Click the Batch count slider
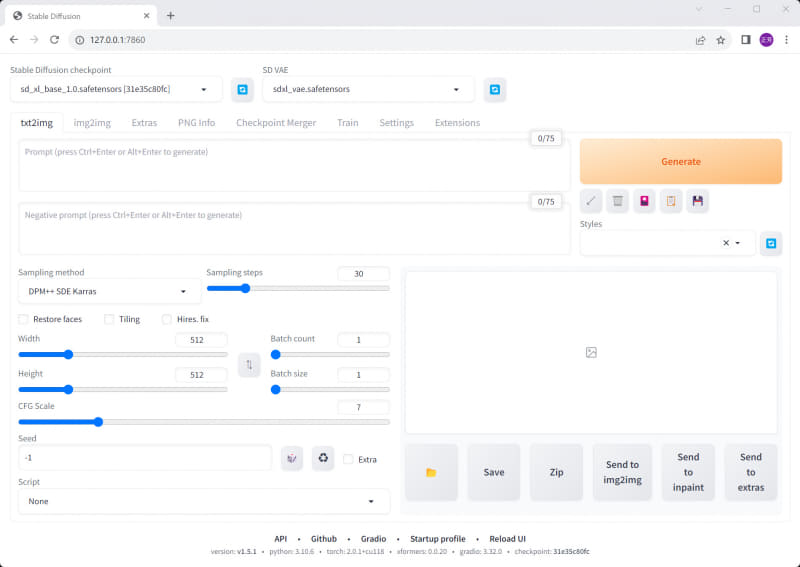The height and width of the screenshot is (567, 800). [x=330, y=355]
